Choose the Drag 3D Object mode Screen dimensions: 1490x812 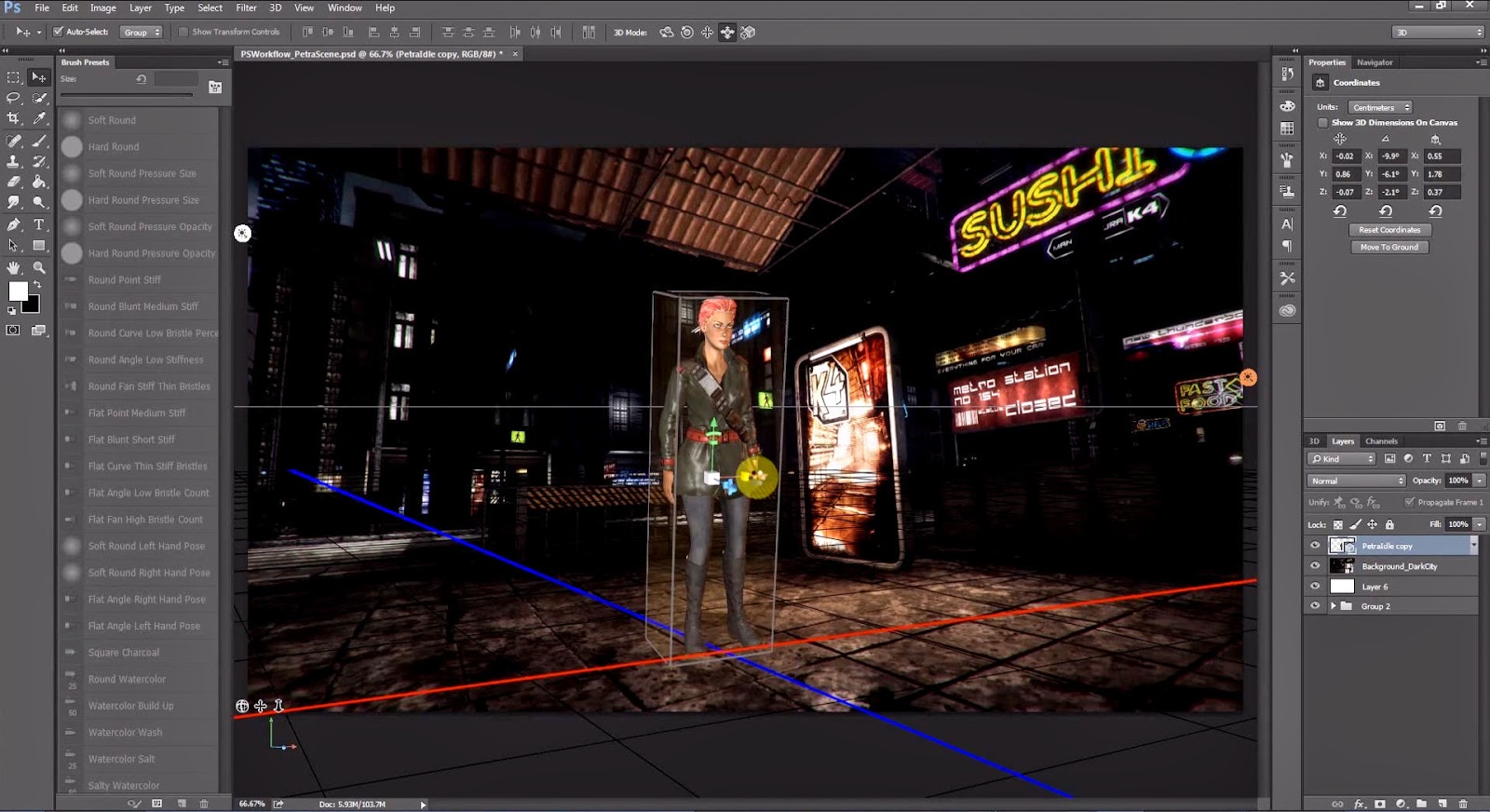[708, 32]
